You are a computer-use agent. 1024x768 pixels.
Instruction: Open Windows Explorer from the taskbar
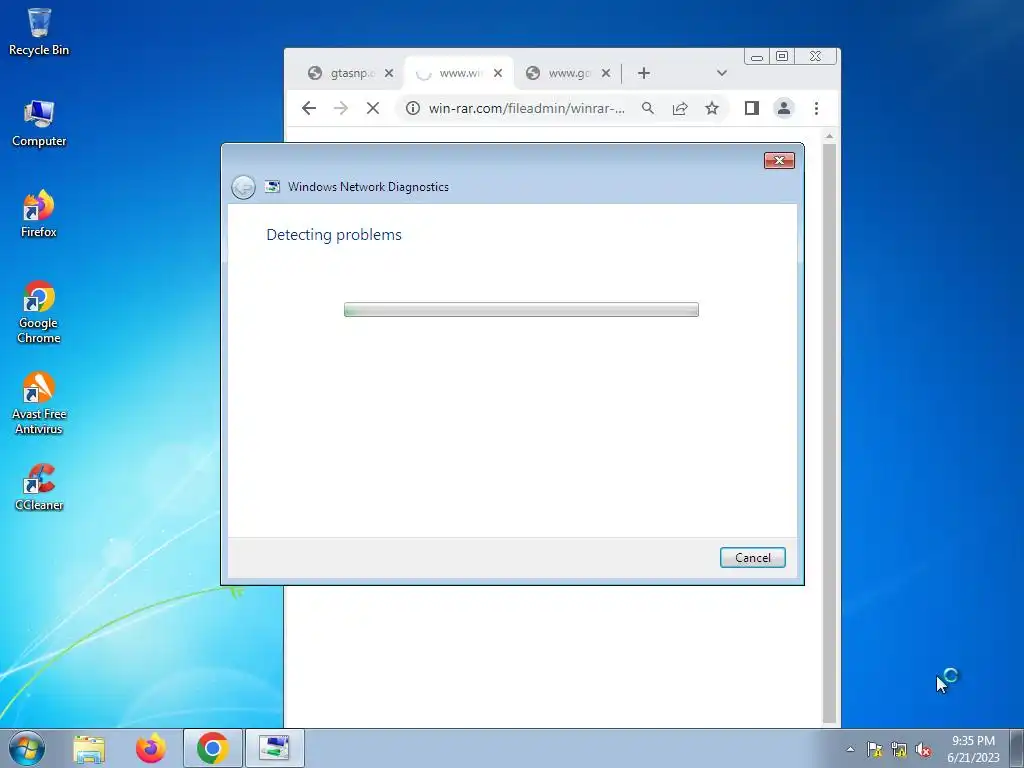(89, 748)
